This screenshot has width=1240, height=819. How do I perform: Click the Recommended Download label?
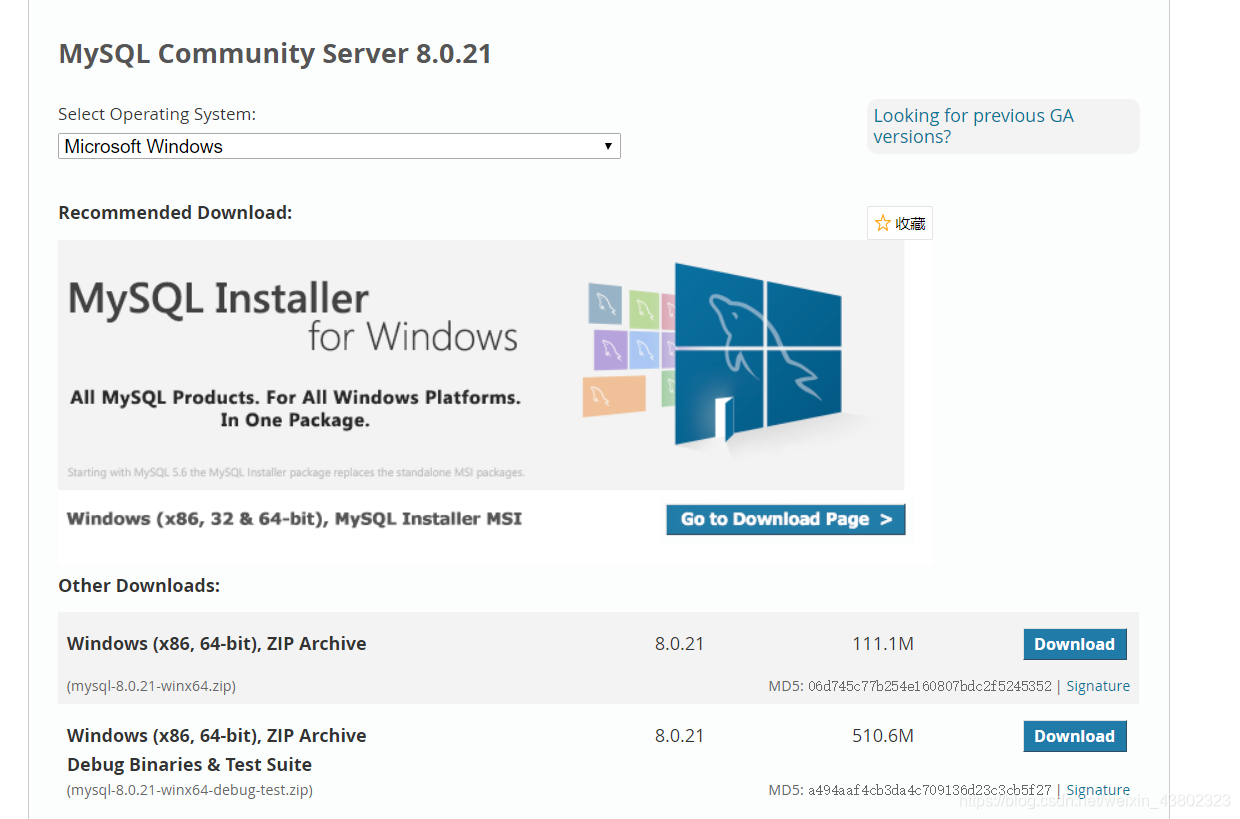tap(175, 212)
